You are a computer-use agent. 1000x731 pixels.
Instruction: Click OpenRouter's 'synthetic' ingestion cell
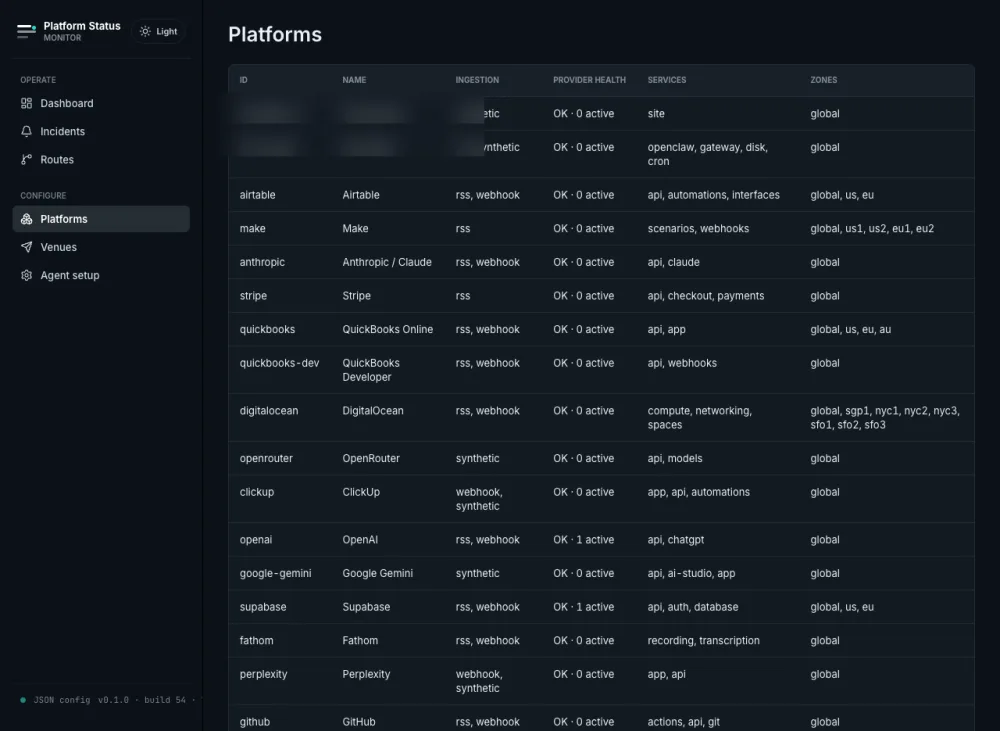click(x=478, y=459)
